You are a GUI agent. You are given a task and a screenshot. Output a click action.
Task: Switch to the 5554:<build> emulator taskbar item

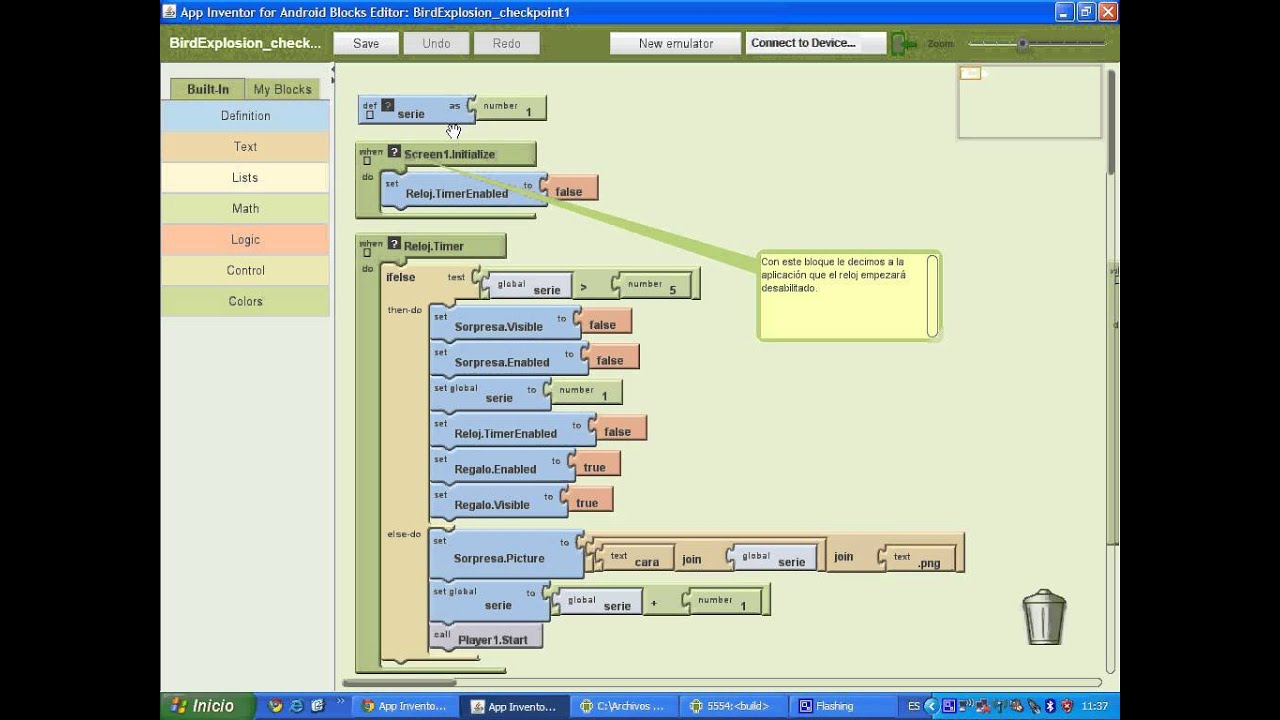coord(733,706)
